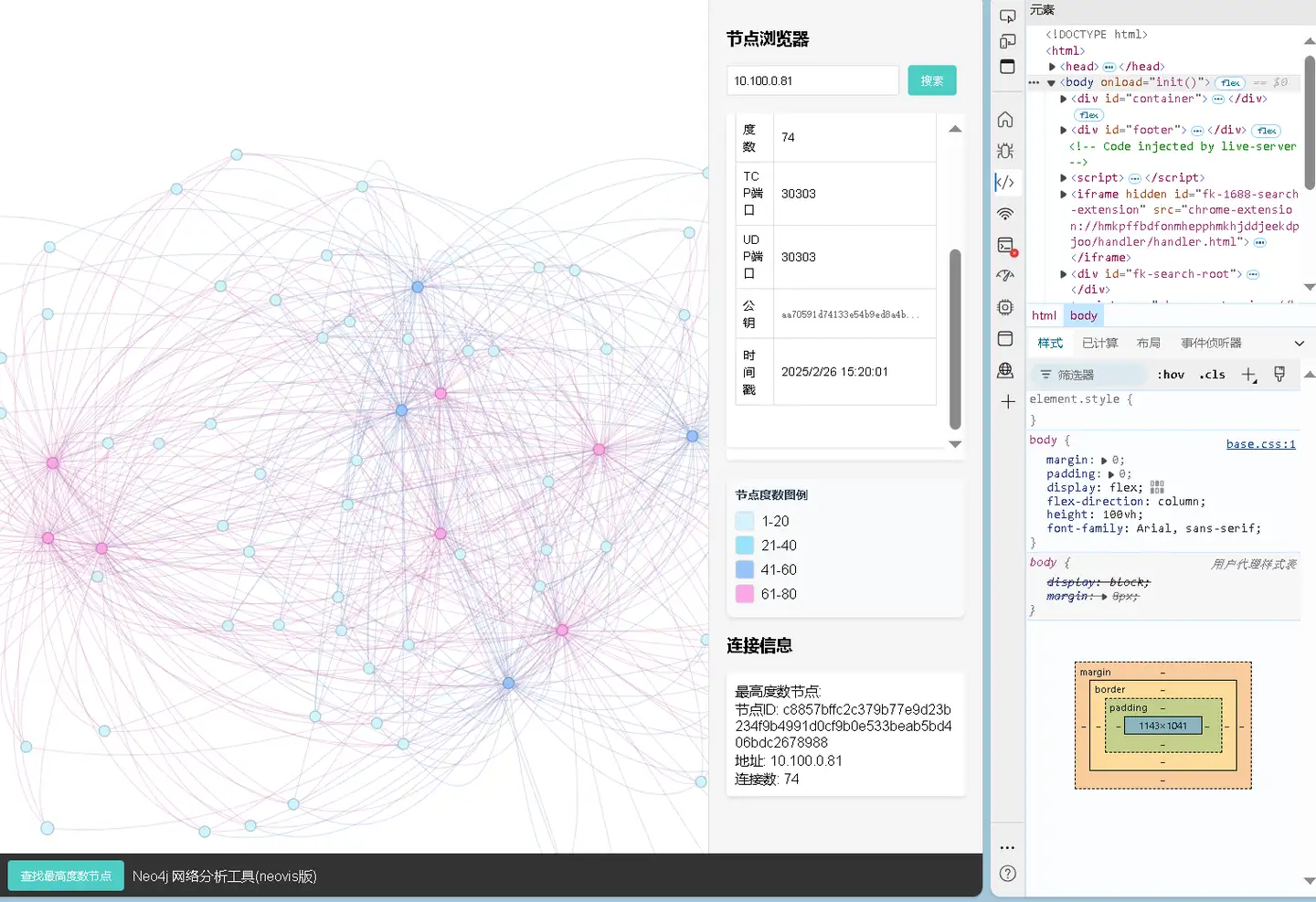Activate the inspect element picker tool
The image size is (1316, 902).
(1007, 16)
